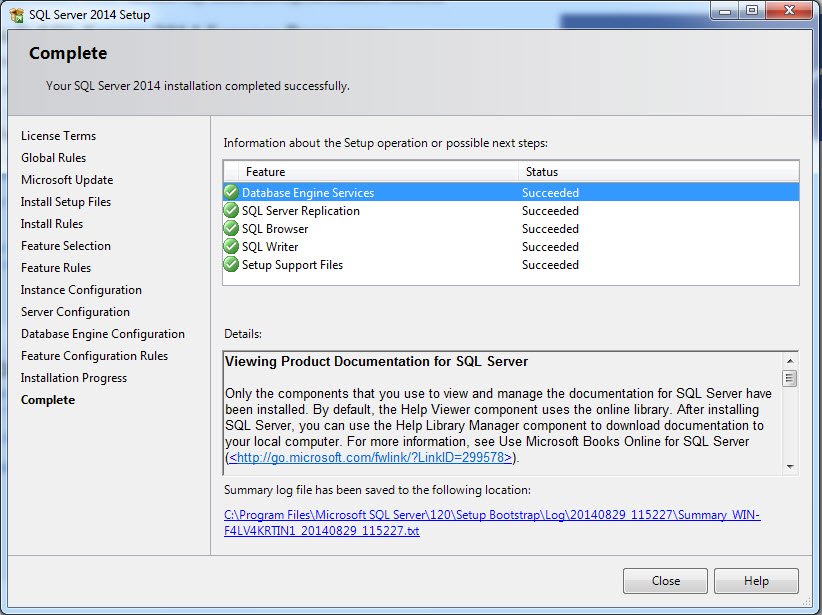Screen dimensions: 822x615
Task: Click the Viewing Product Documentation heading
Action: click(x=376, y=361)
